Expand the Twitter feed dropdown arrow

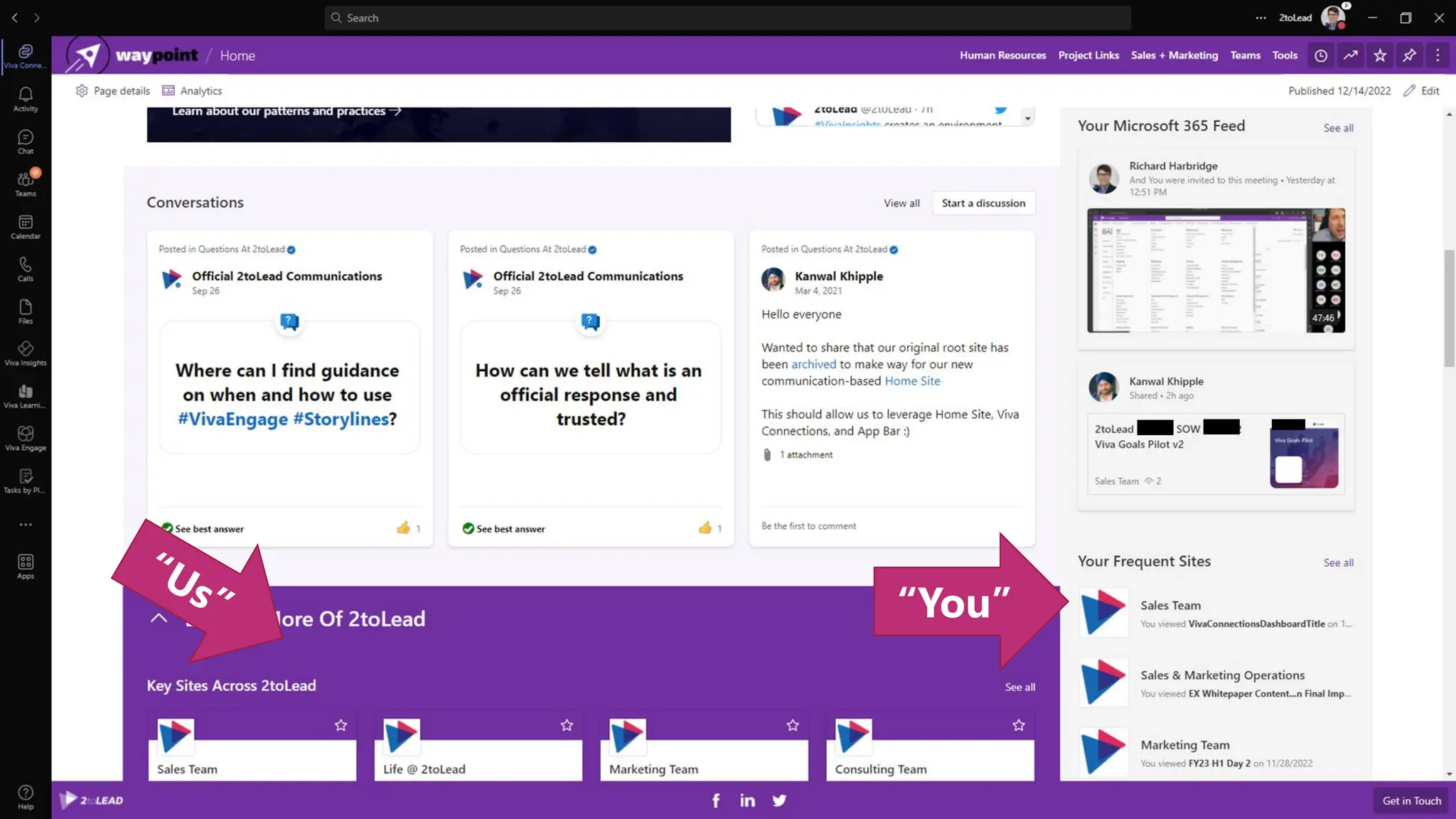point(1027,118)
